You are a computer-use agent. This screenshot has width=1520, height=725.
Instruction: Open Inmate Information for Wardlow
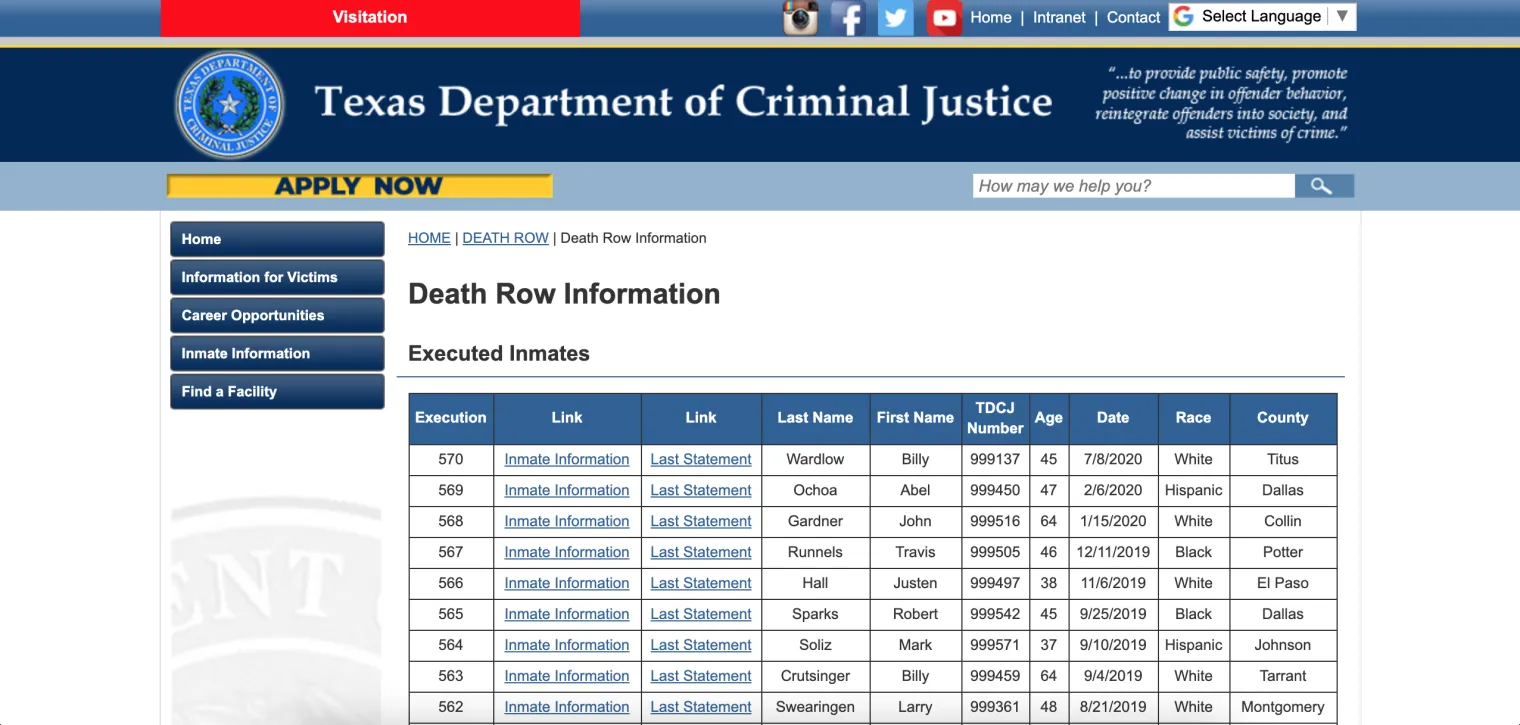pyautogui.click(x=567, y=459)
